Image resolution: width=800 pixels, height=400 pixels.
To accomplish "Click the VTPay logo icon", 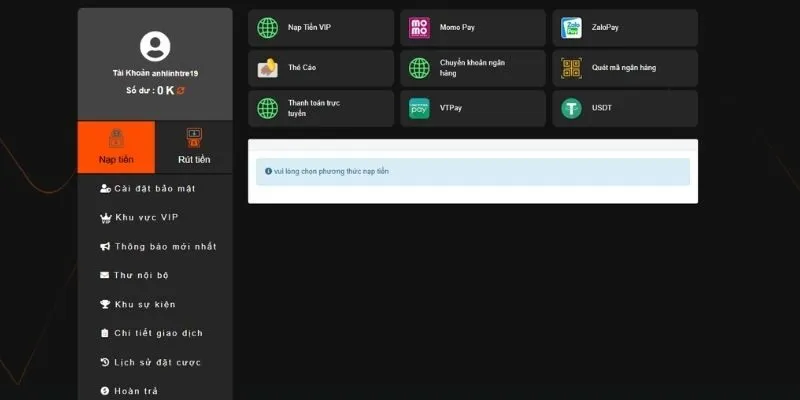I will click(419, 109).
